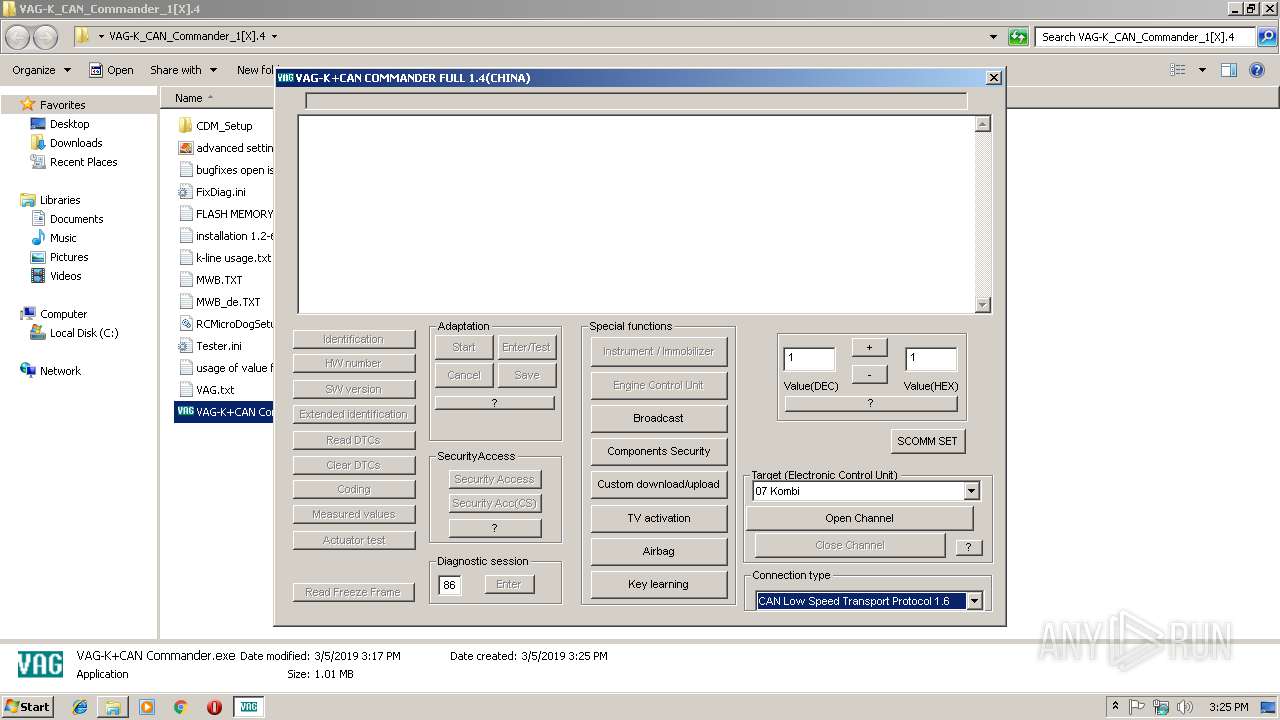Viewport: 1280px width, 720px height.
Task: Select the Tester.ini file icon
Action: pos(185,346)
